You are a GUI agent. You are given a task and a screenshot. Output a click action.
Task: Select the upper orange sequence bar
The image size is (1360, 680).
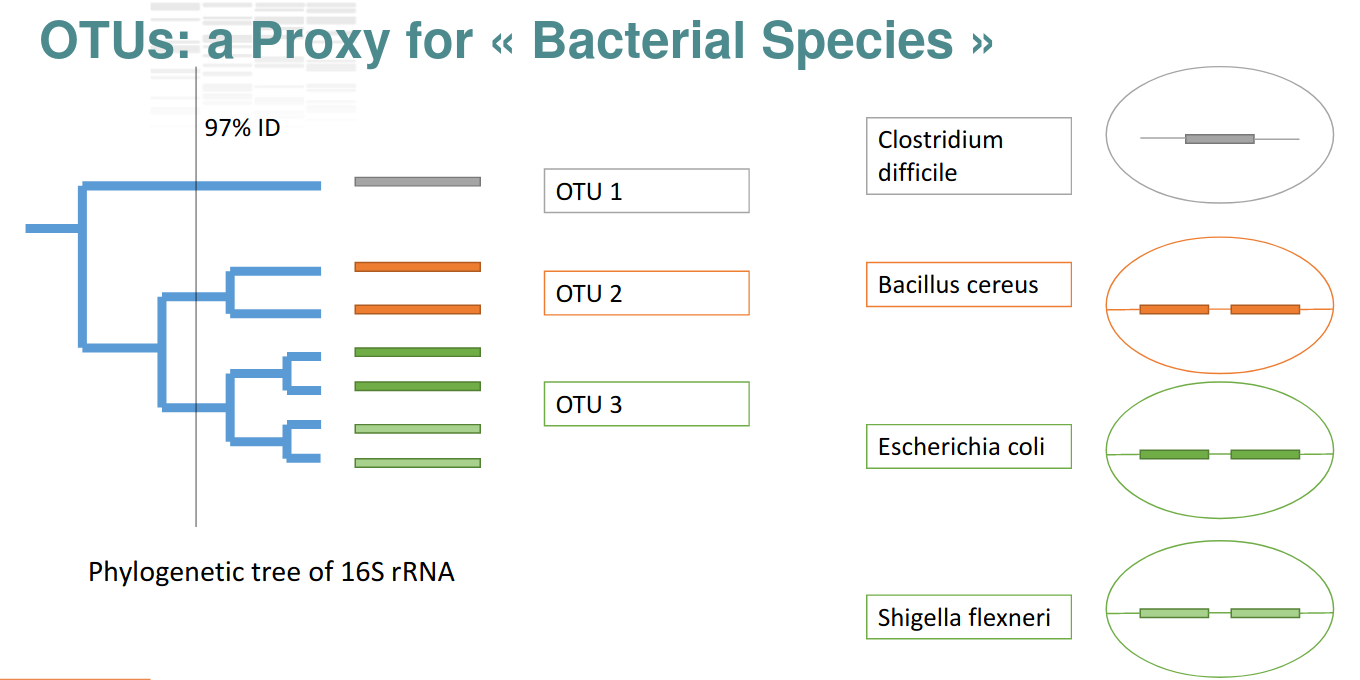pyautogui.click(x=417, y=267)
